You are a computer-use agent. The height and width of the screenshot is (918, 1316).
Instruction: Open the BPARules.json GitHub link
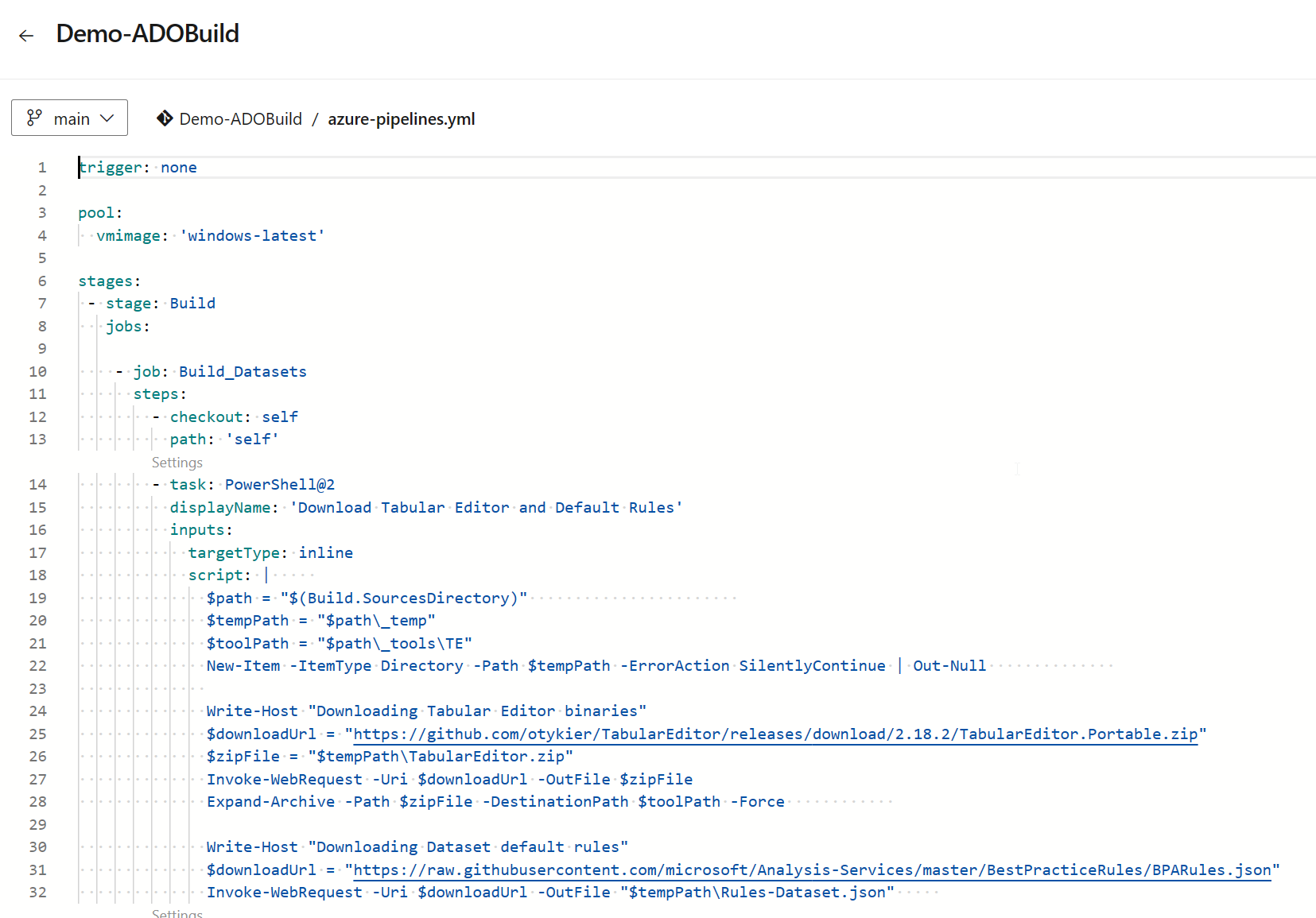click(x=813, y=870)
